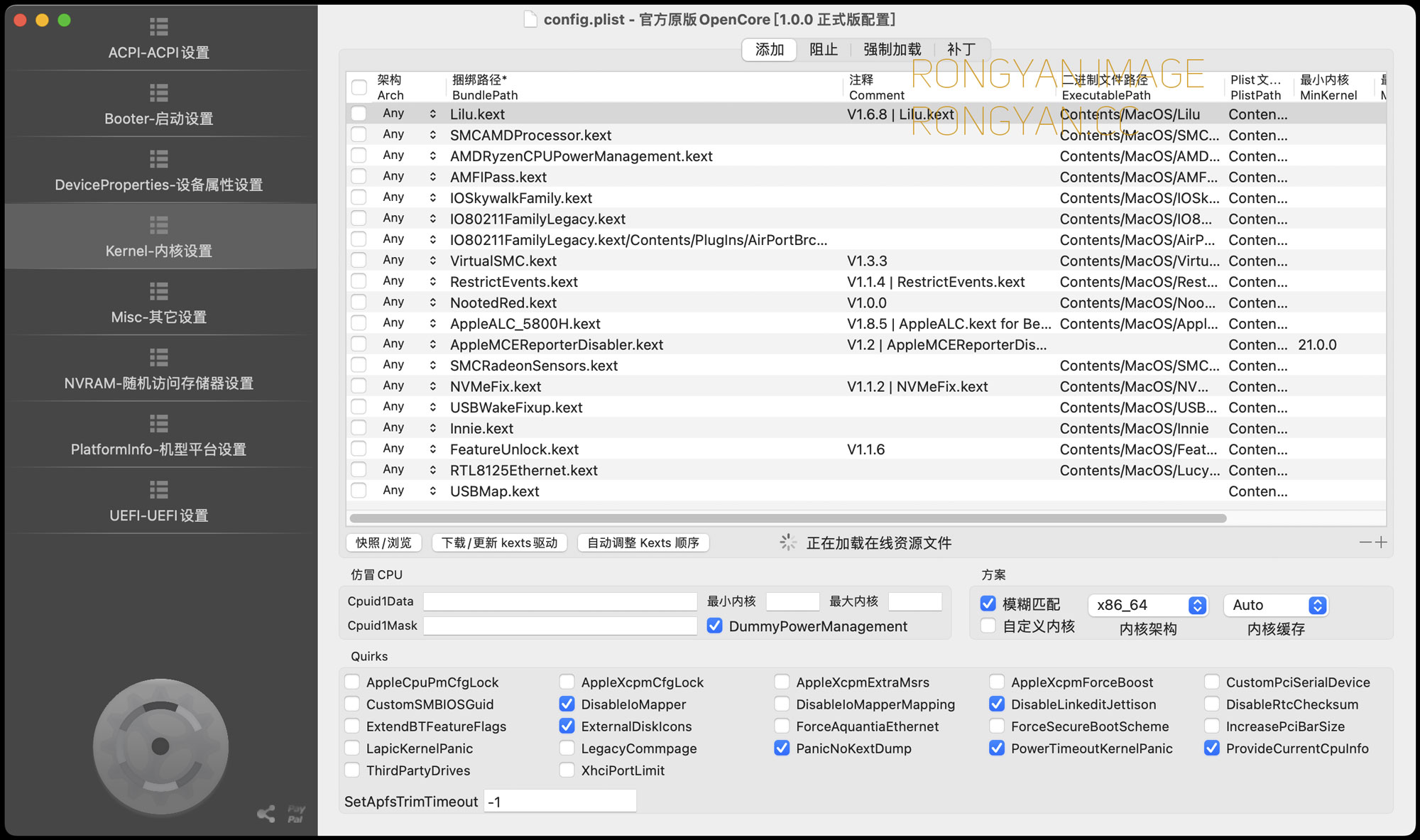Image resolution: width=1420 pixels, height=840 pixels.
Task: Switch to the 添加 tab
Action: tap(770, 50)
